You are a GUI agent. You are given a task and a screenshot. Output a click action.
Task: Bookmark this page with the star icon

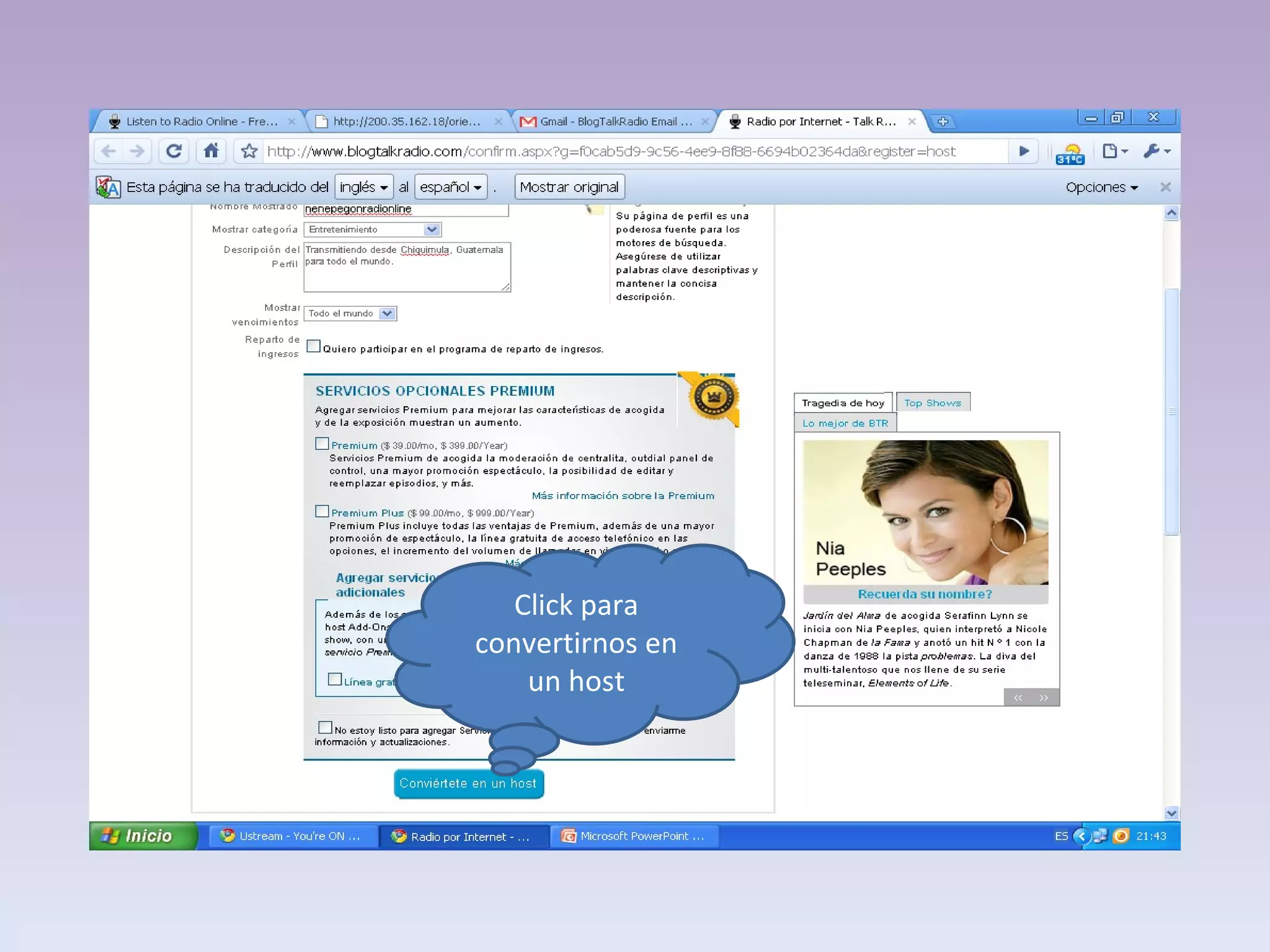[249, 151]
